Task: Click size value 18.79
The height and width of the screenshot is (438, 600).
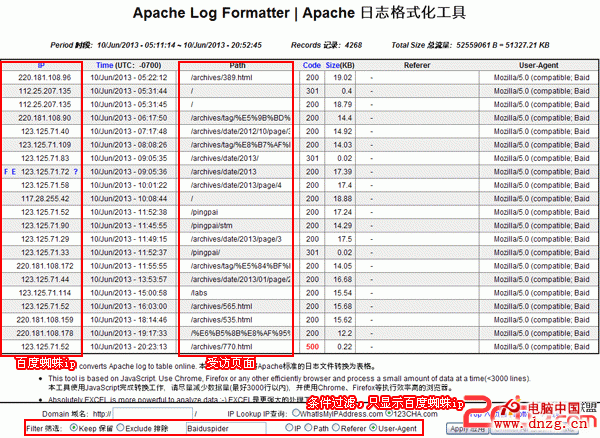Action: (342, 104)
